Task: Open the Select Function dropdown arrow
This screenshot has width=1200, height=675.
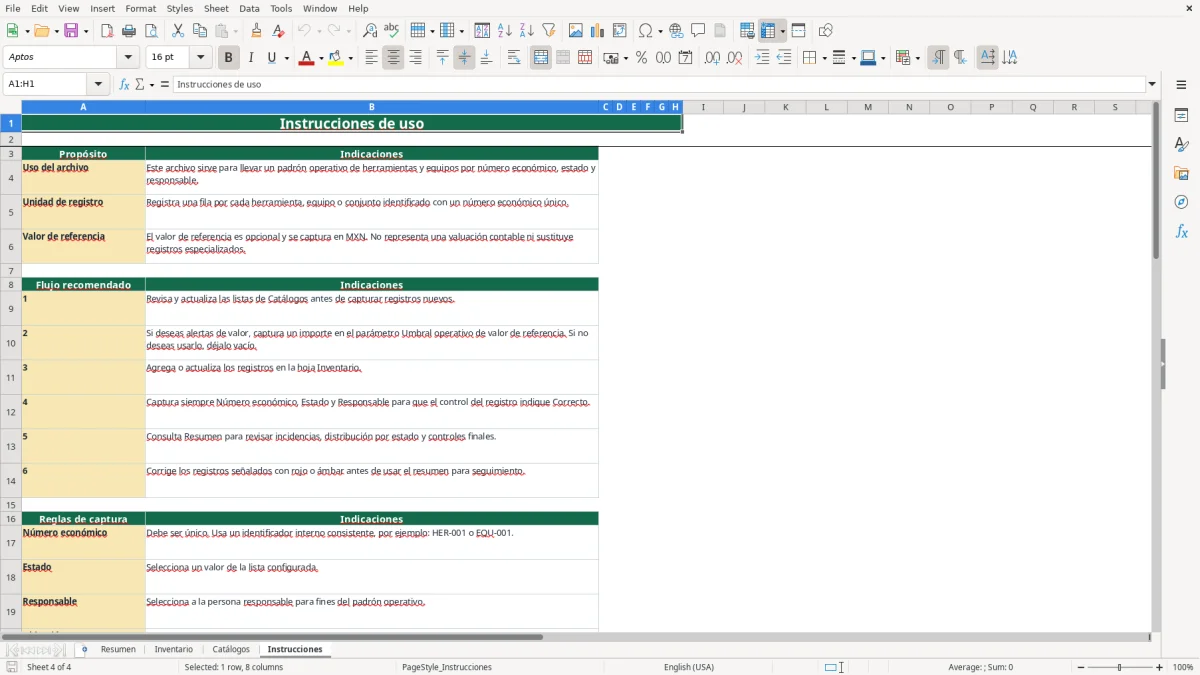Action: tap(152, 84)
